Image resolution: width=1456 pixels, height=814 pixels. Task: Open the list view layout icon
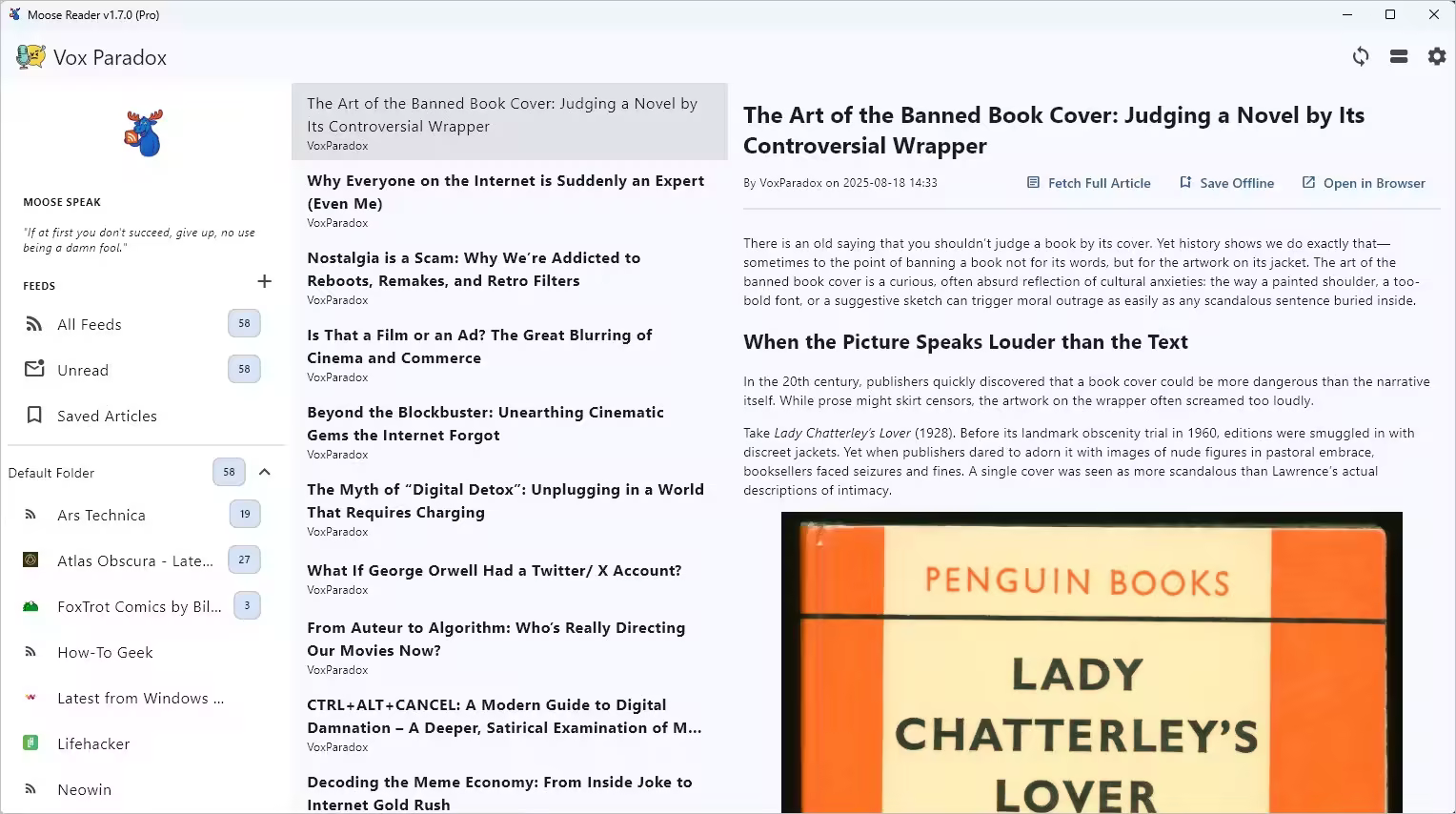click(x=1399, y=56)
